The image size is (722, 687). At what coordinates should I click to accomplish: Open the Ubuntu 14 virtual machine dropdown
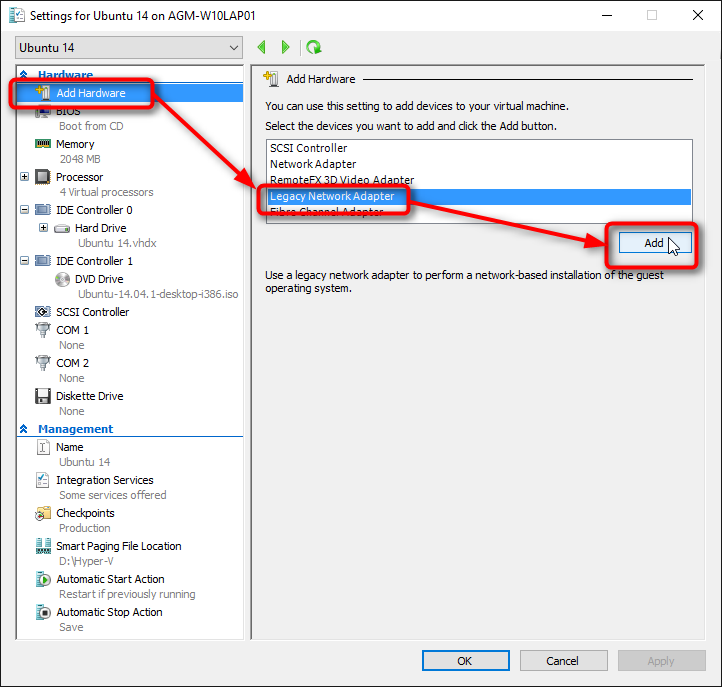(x=129, y=48)
